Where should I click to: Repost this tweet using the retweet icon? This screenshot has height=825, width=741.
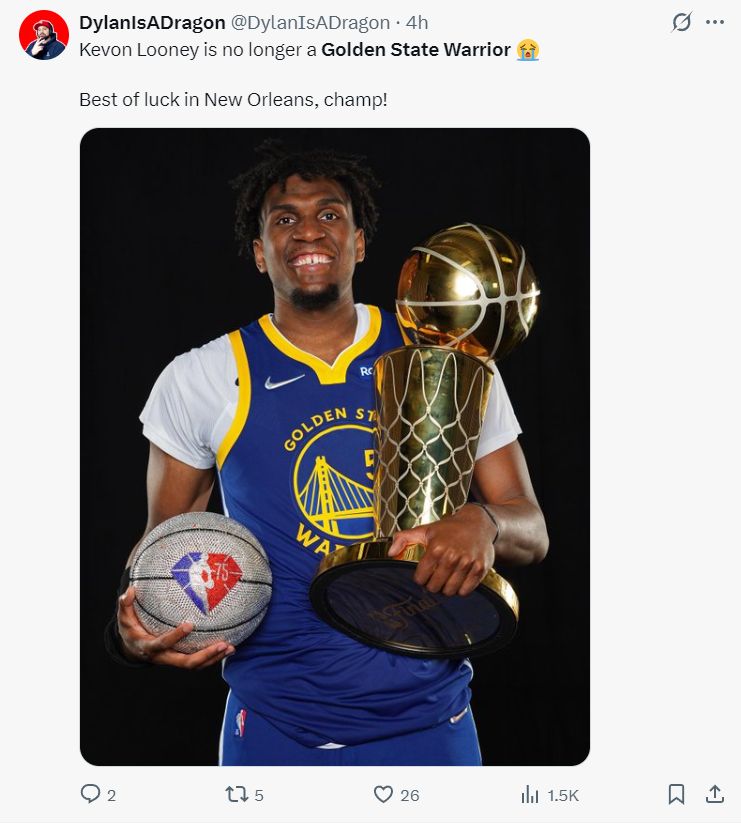point(236,794)
